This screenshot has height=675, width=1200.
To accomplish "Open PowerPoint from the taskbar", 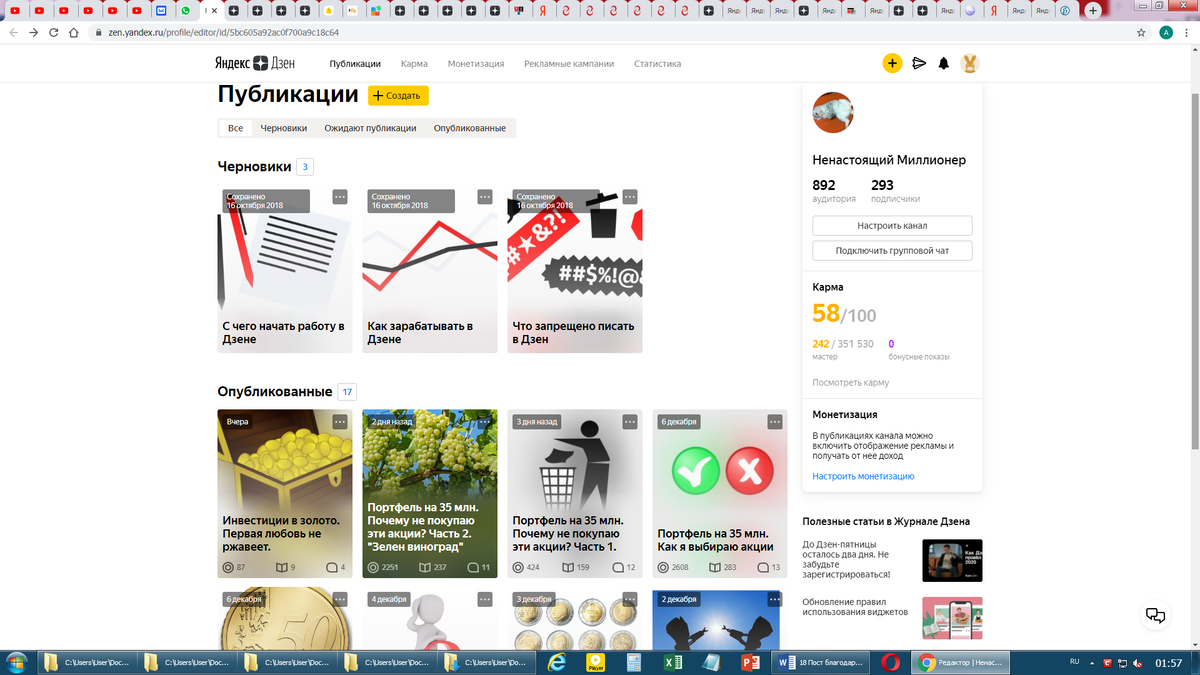I will 750,662.
